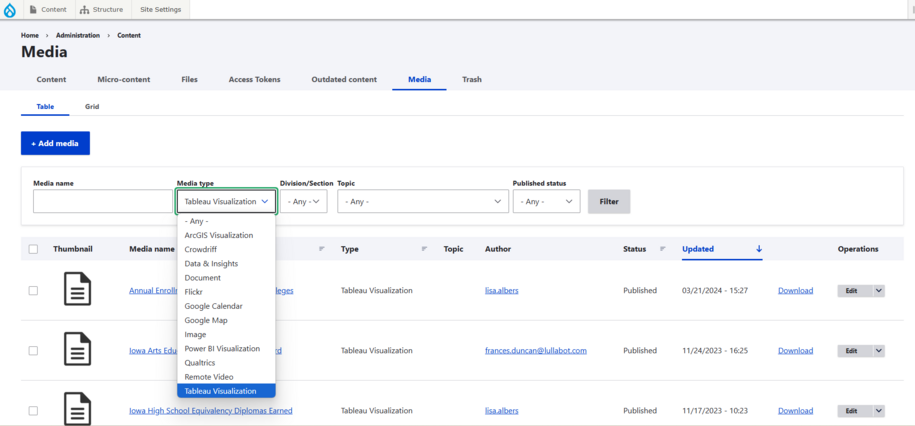Tick the select-all header checkbox
Image resolution: width=915 pixels, height=426 pixels.
tap(33, 249)
